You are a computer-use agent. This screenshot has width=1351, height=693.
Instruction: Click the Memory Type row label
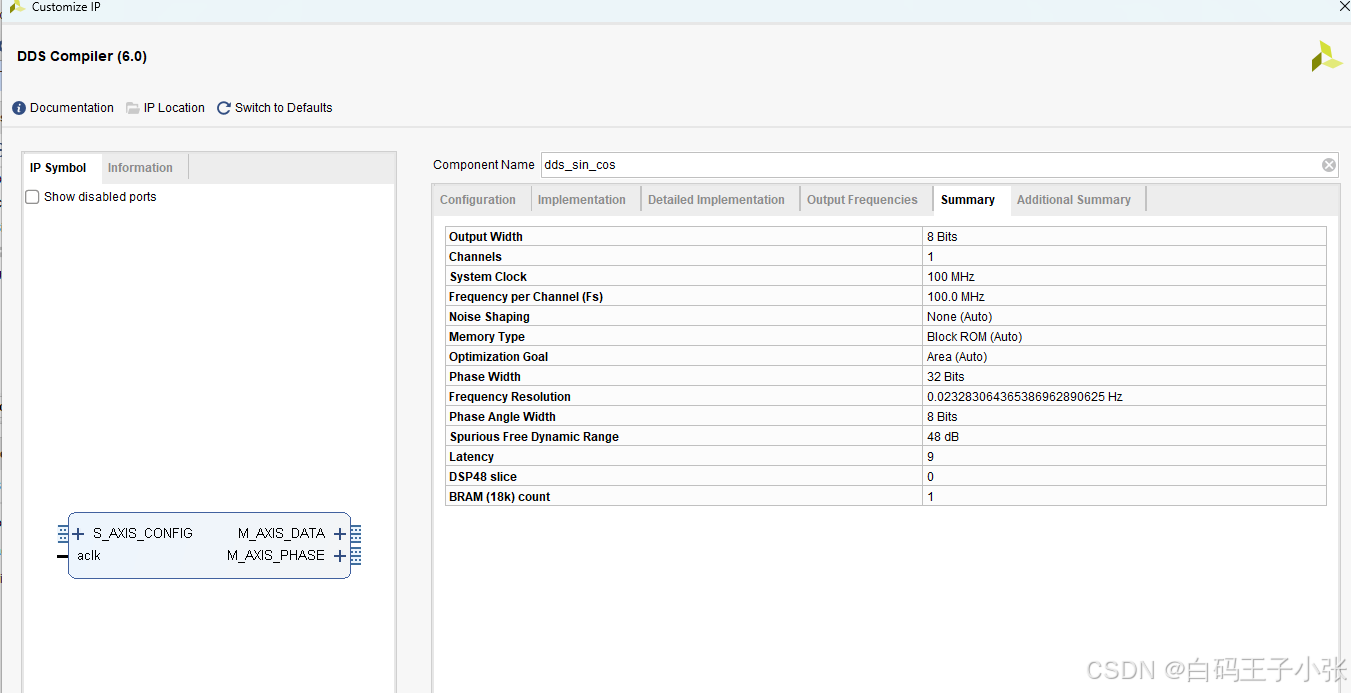487,337
